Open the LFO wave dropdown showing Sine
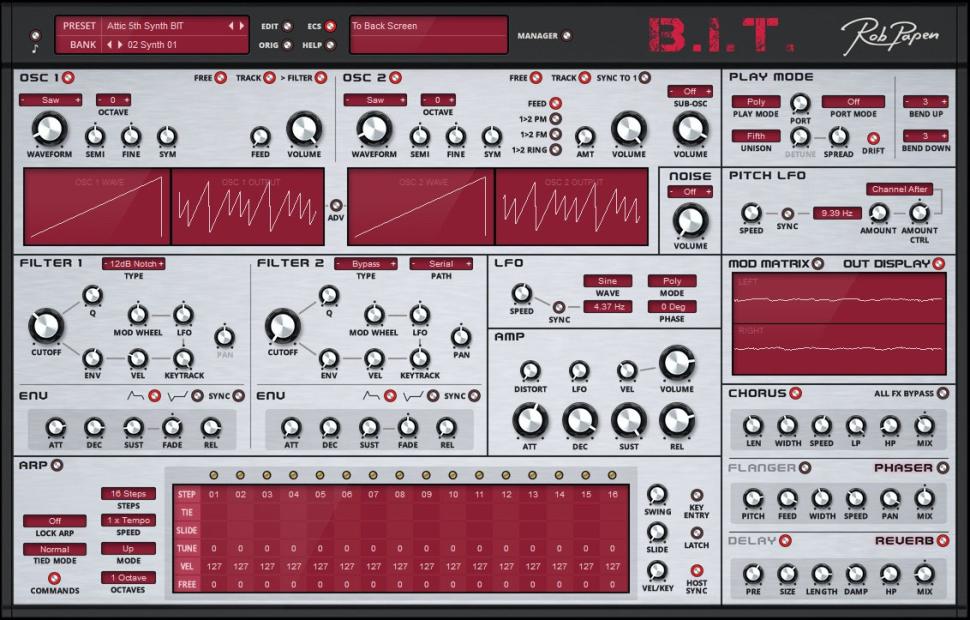This screenshot has height=620, width=970. pyautogui.click(x=606, y=281)
